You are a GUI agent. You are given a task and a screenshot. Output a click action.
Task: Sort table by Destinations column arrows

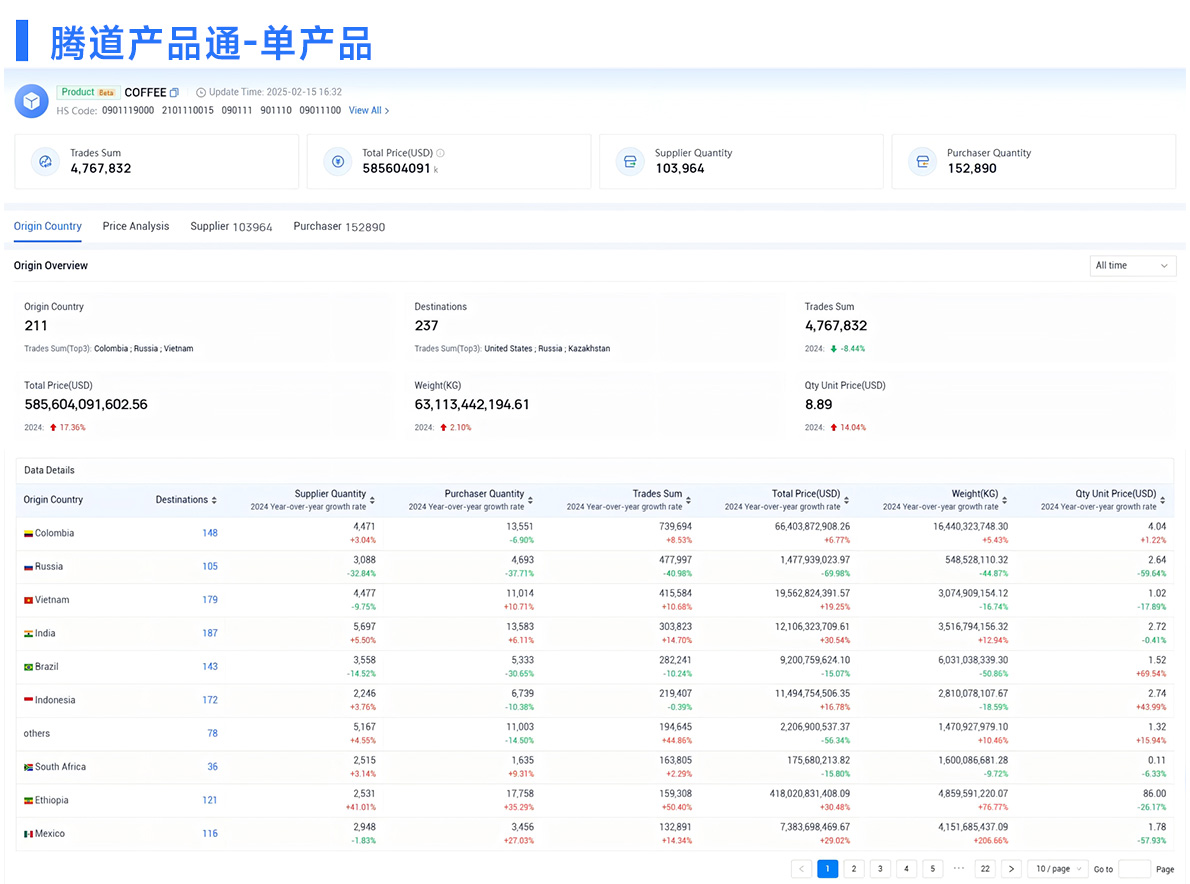pyautogui.click(x=214, y=500)
